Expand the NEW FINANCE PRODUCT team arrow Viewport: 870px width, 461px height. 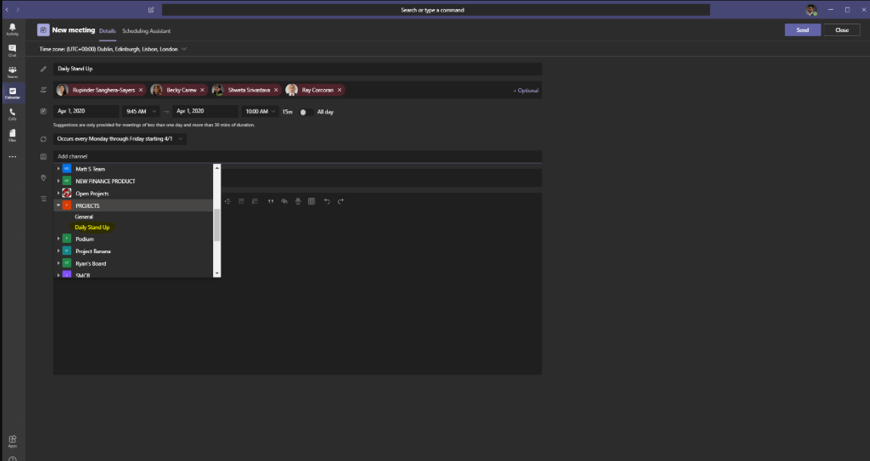[x=58, y=181]
